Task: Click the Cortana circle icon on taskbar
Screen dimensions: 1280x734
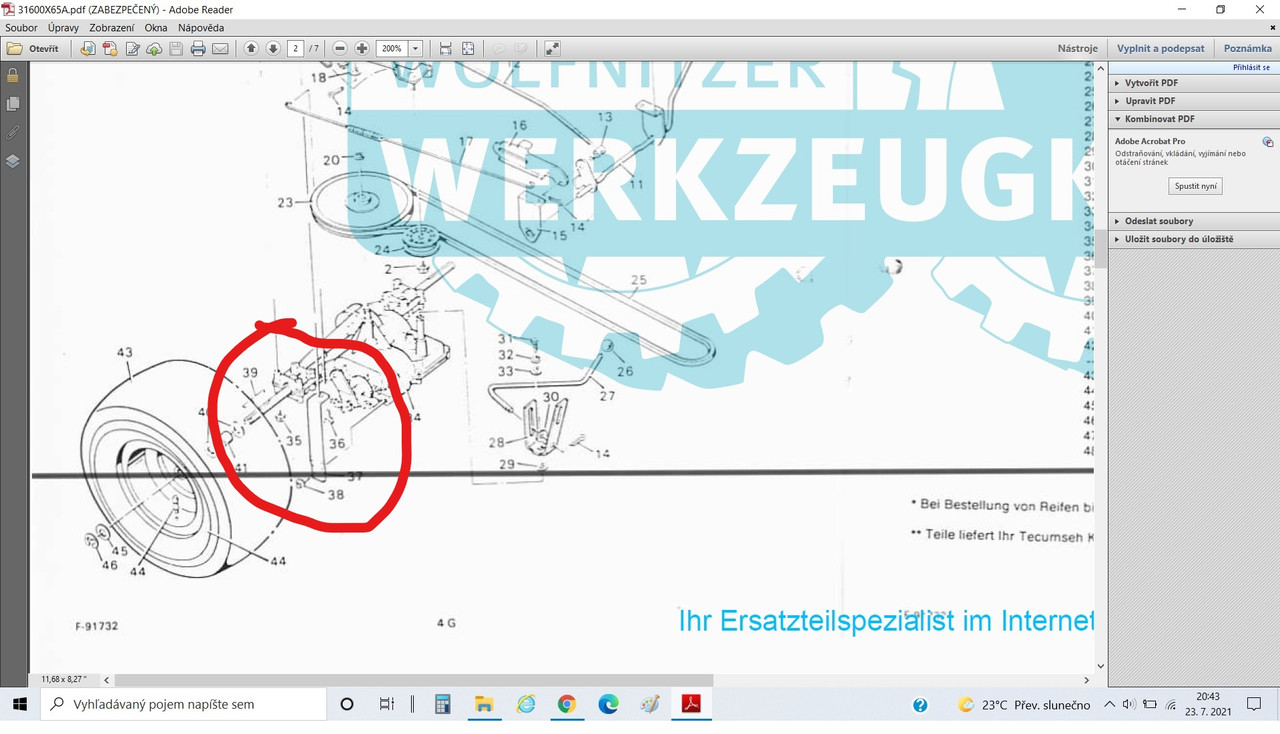Action: click(x=347, y=704)
